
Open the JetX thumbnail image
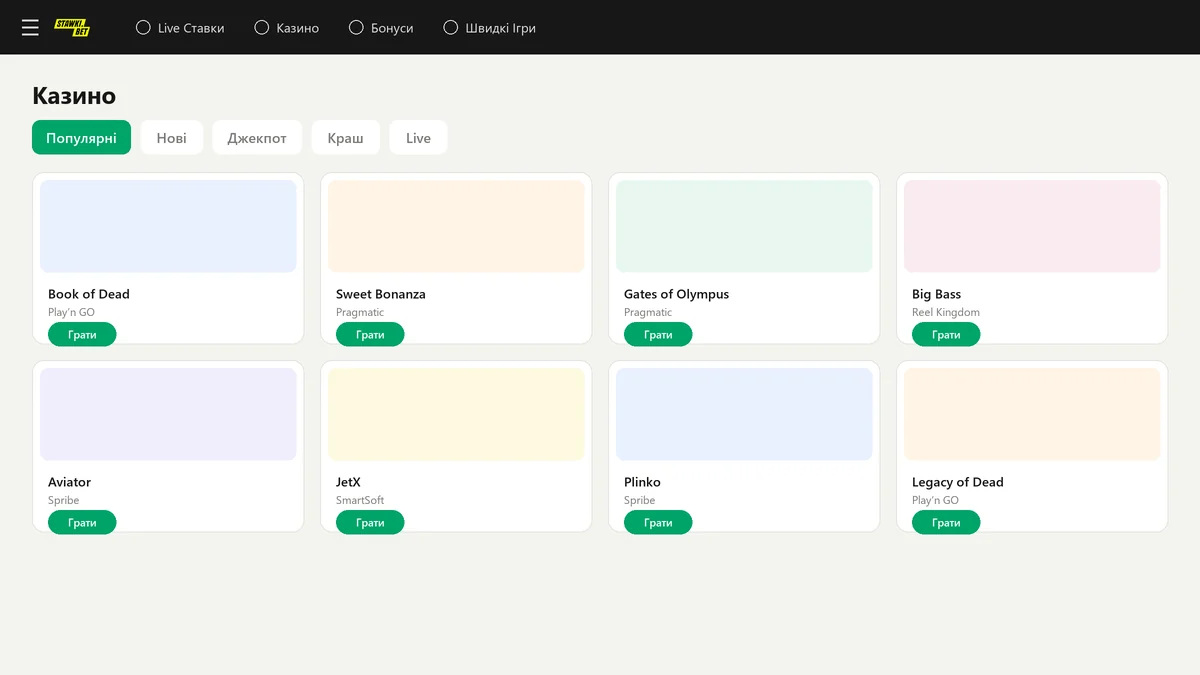point(456,414)
